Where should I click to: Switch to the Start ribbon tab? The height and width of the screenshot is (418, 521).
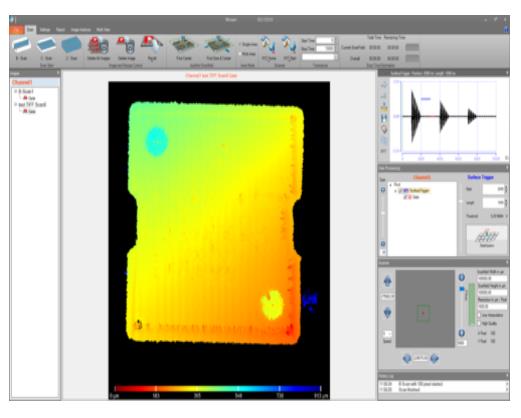(30, 30)
